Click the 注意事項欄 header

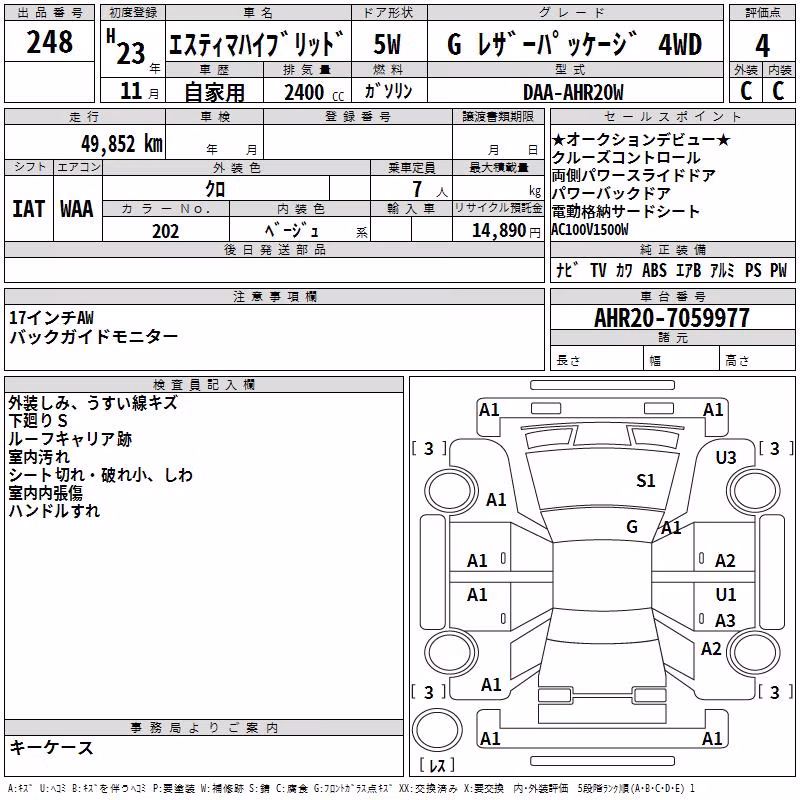pyautogui.click(x=275, y=296)
